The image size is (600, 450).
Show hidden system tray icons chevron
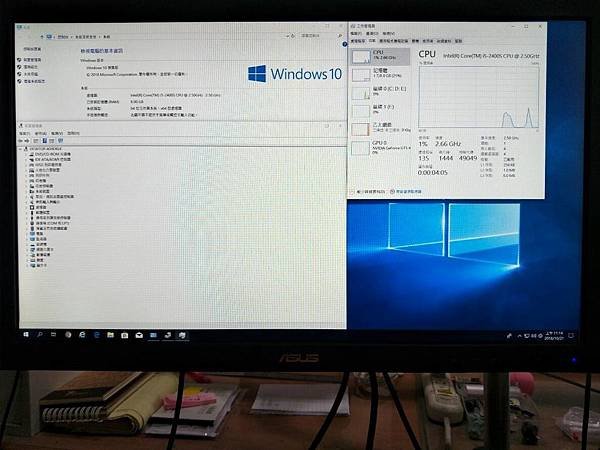[519, 336]
